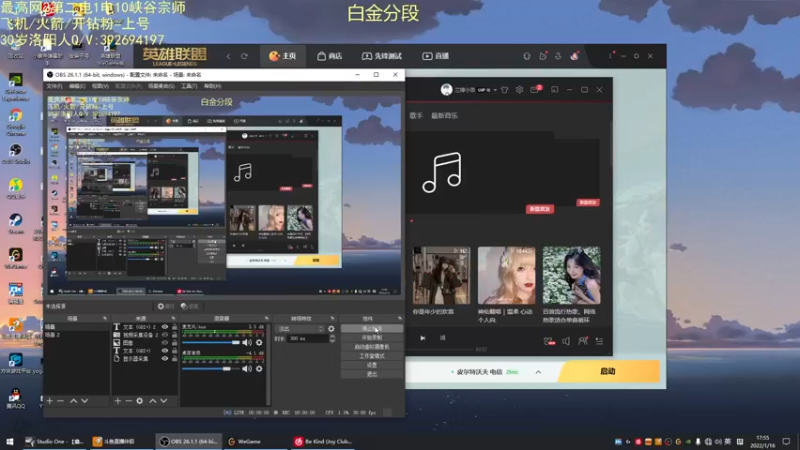Adjust the 麦克风/Aux volume slider

211,342
